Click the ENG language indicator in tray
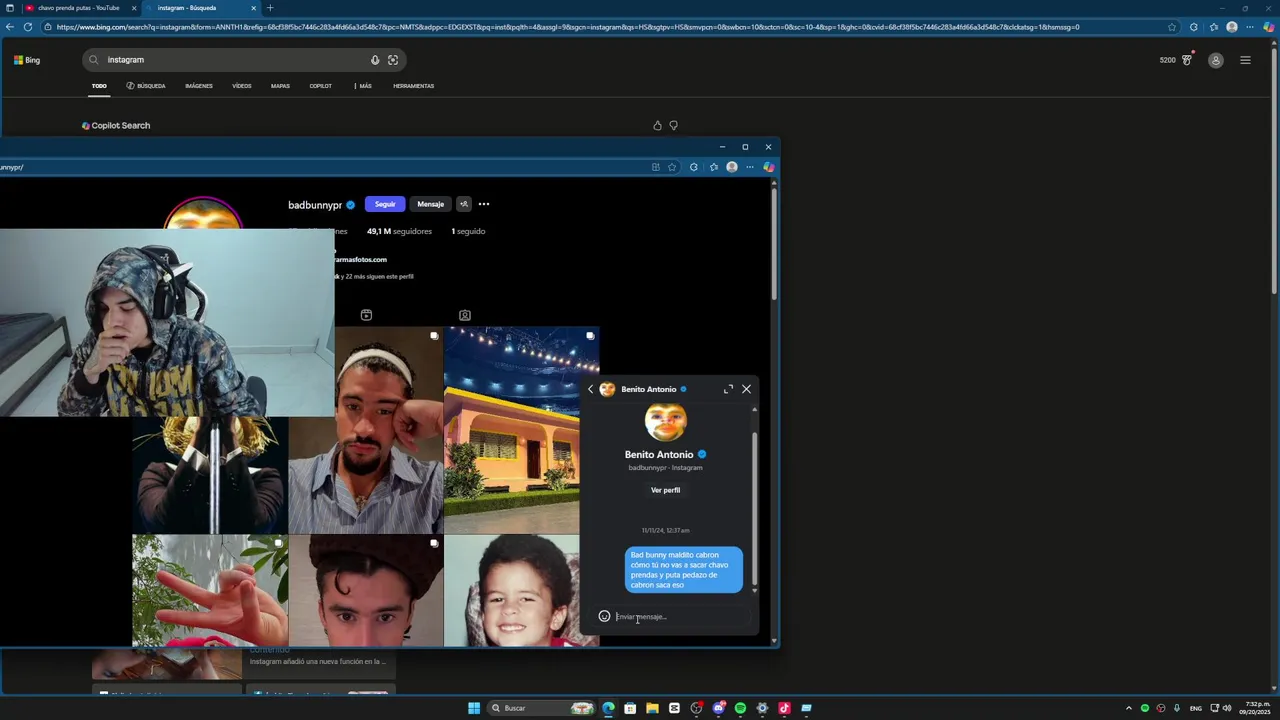Screen dimensions: 1280x720 click(1195, 708)
